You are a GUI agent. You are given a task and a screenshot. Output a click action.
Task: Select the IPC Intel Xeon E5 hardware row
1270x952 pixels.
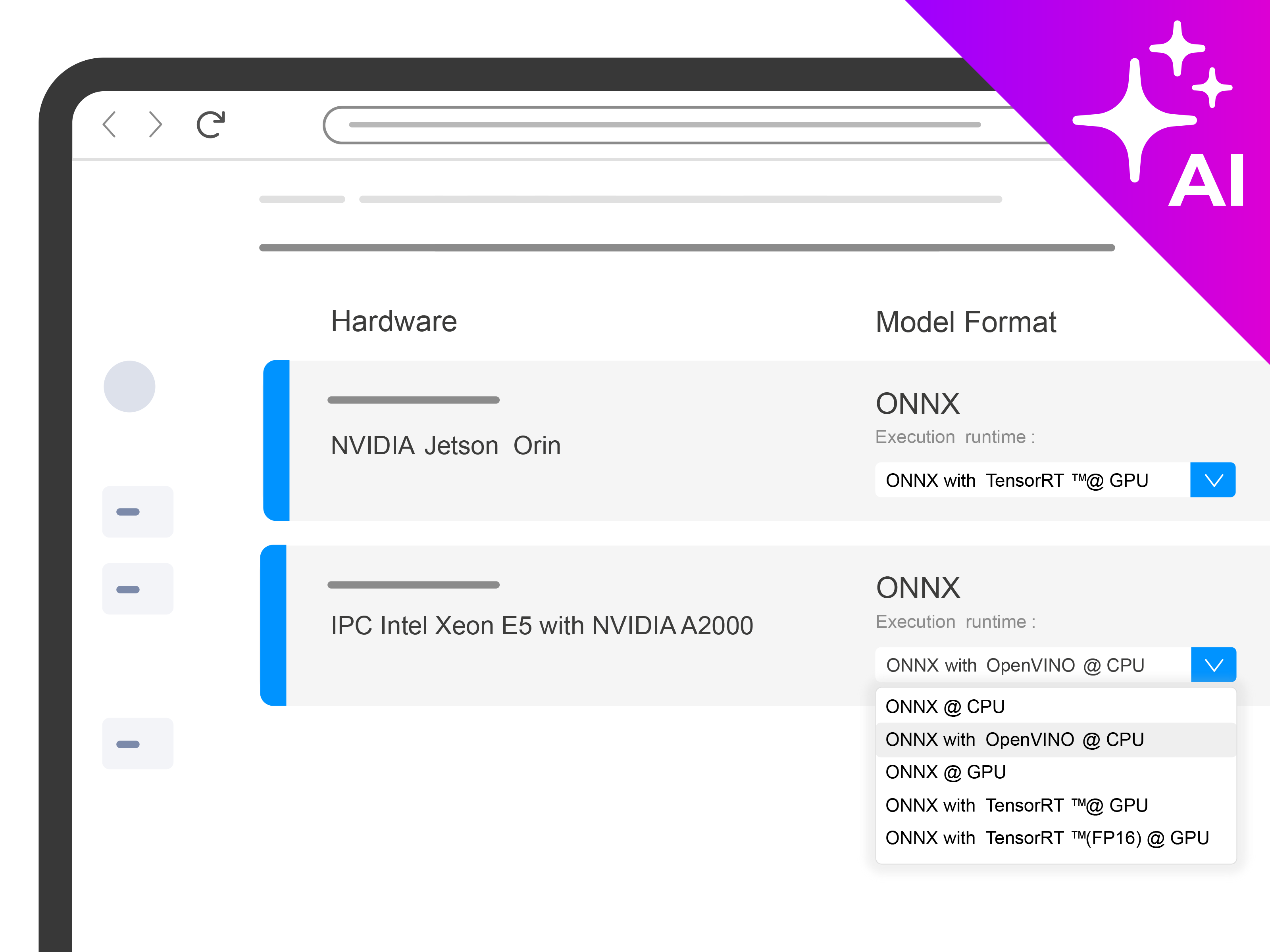541,626
